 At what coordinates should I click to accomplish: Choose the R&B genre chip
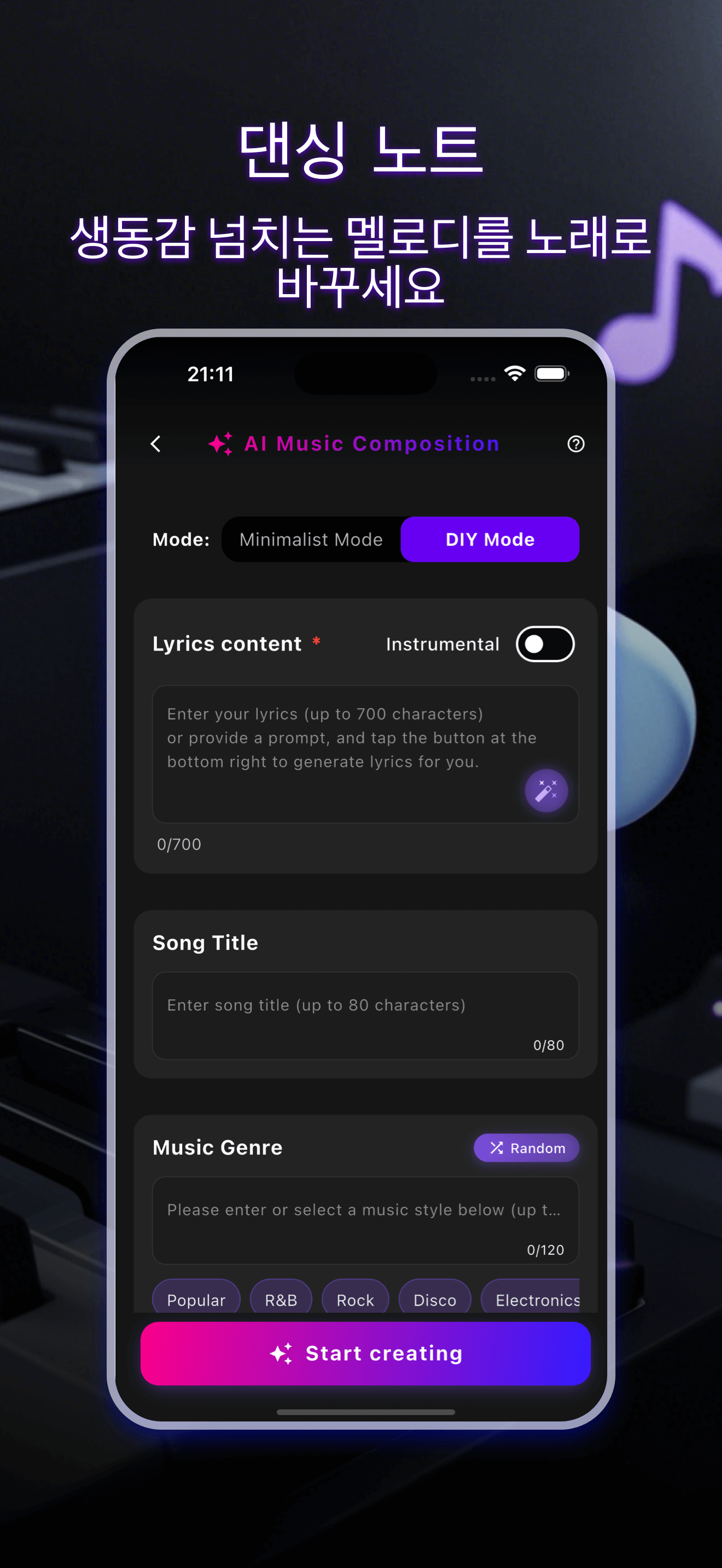281,1300
